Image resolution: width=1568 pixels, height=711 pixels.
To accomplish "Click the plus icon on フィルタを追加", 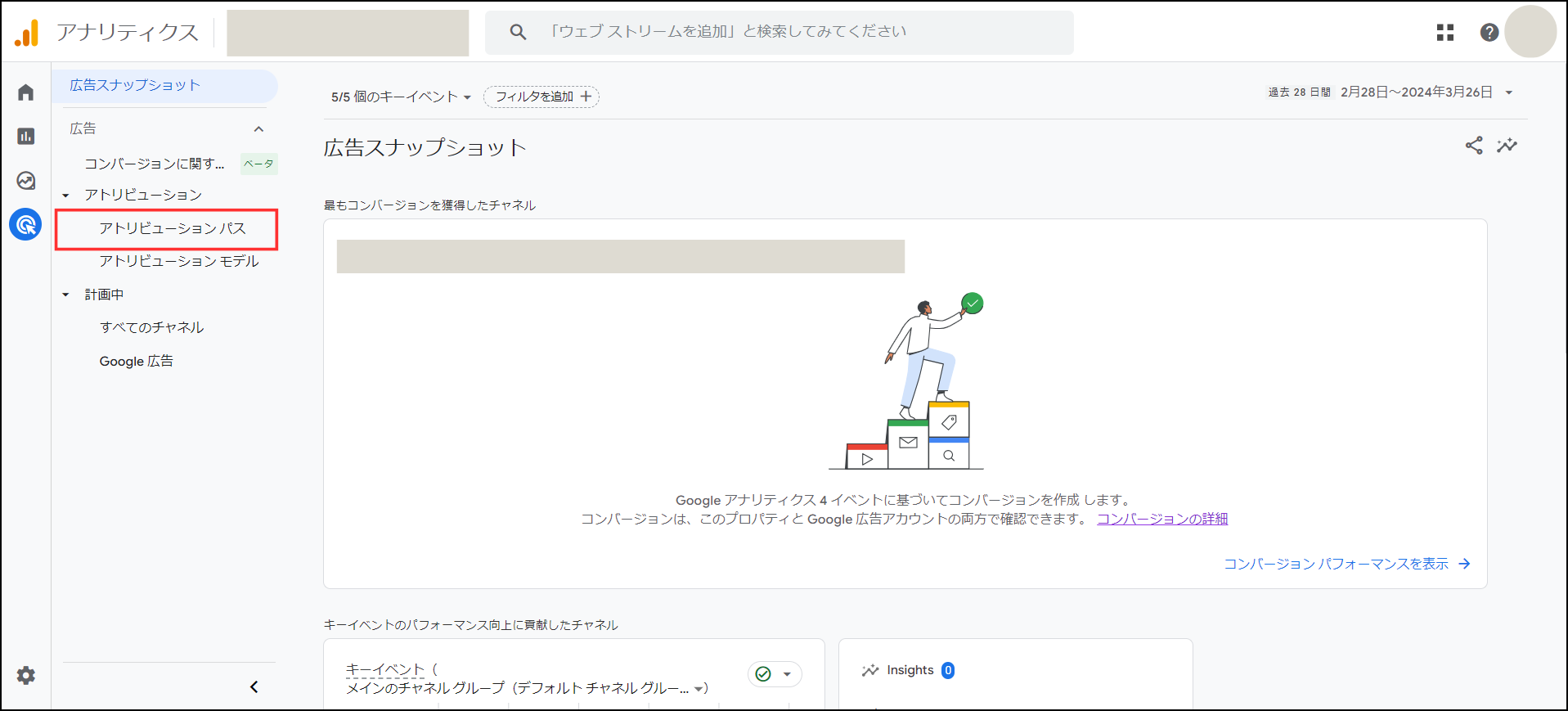I will (x=586, y=97).
